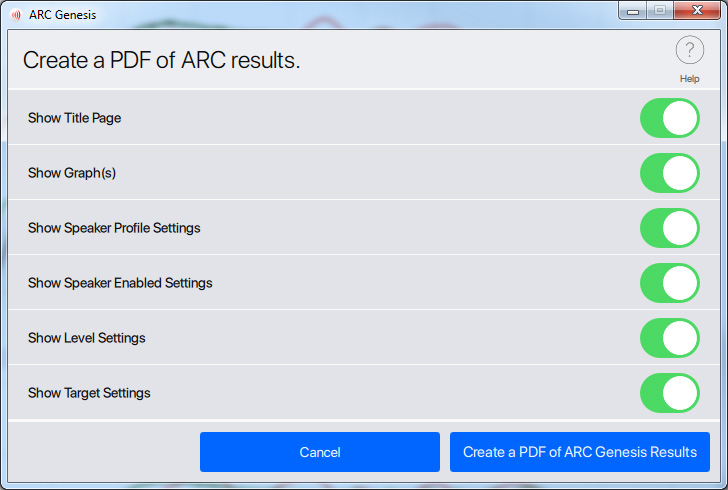728x490 pixels.
Task: Toggle the Show Speaker Profile Settings switch
Action: pyautogui.click(x=670, y=228)
